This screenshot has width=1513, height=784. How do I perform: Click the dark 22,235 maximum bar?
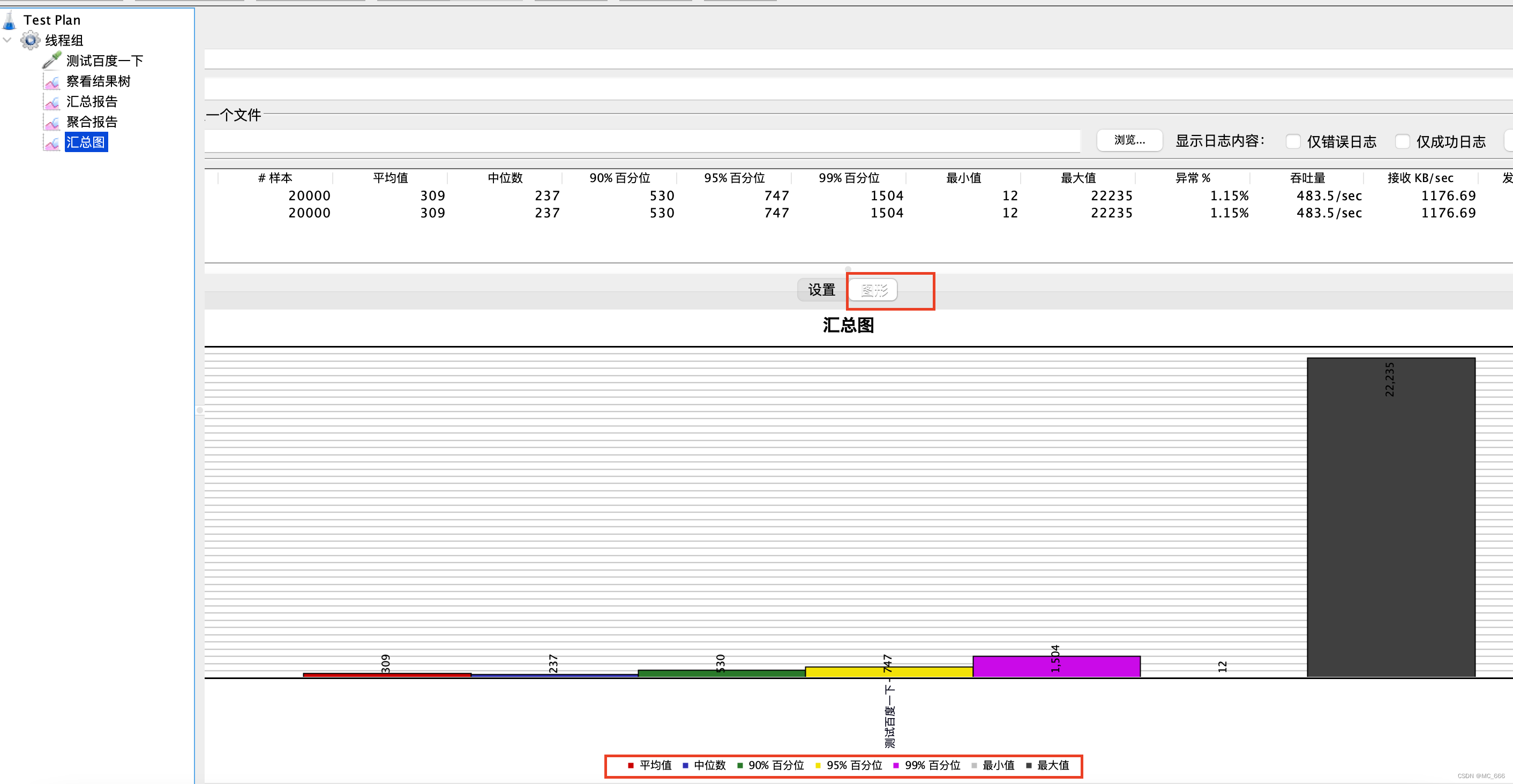1391,517
